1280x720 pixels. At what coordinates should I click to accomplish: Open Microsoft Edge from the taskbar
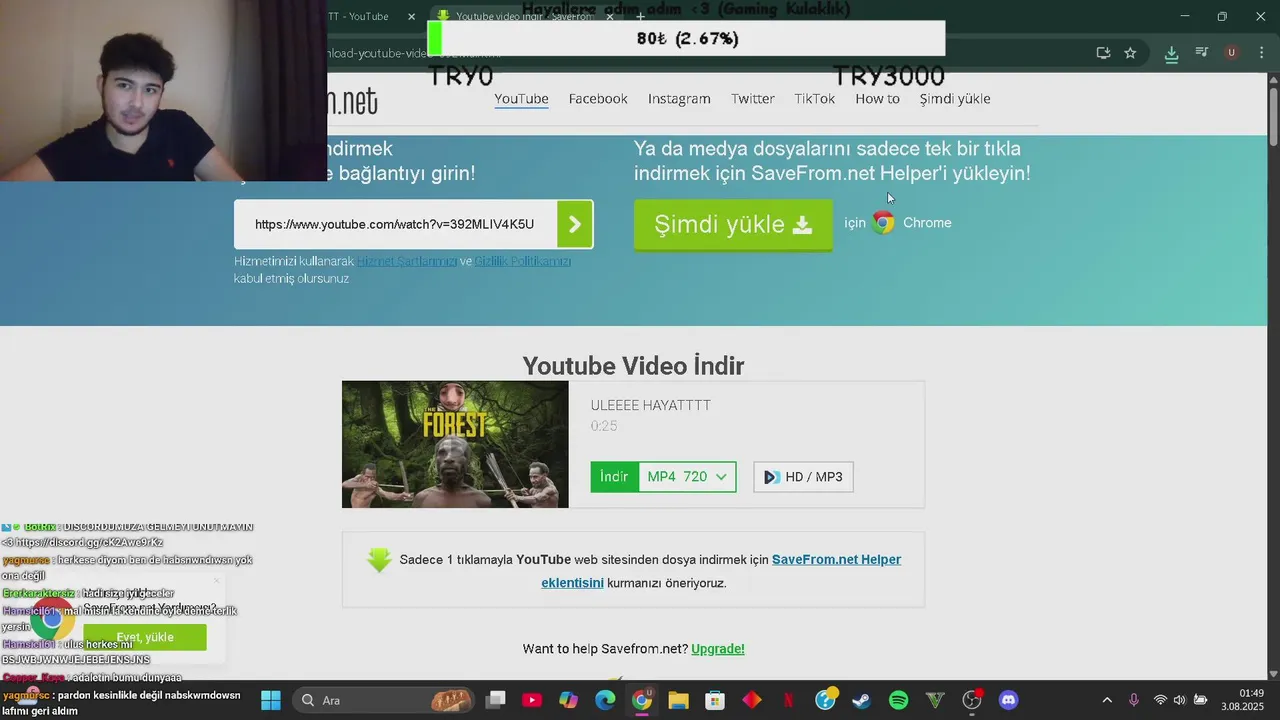pyautogui.click(x=605, y=700)
